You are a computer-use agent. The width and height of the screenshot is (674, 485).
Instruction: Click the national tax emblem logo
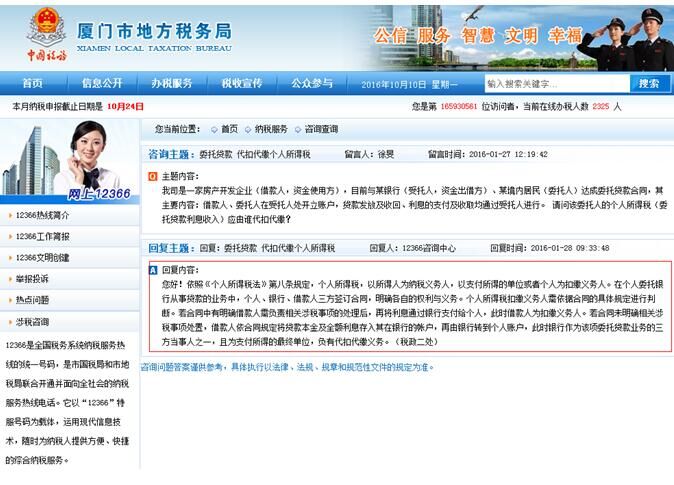pyautogui.click(x=46, y=34)
